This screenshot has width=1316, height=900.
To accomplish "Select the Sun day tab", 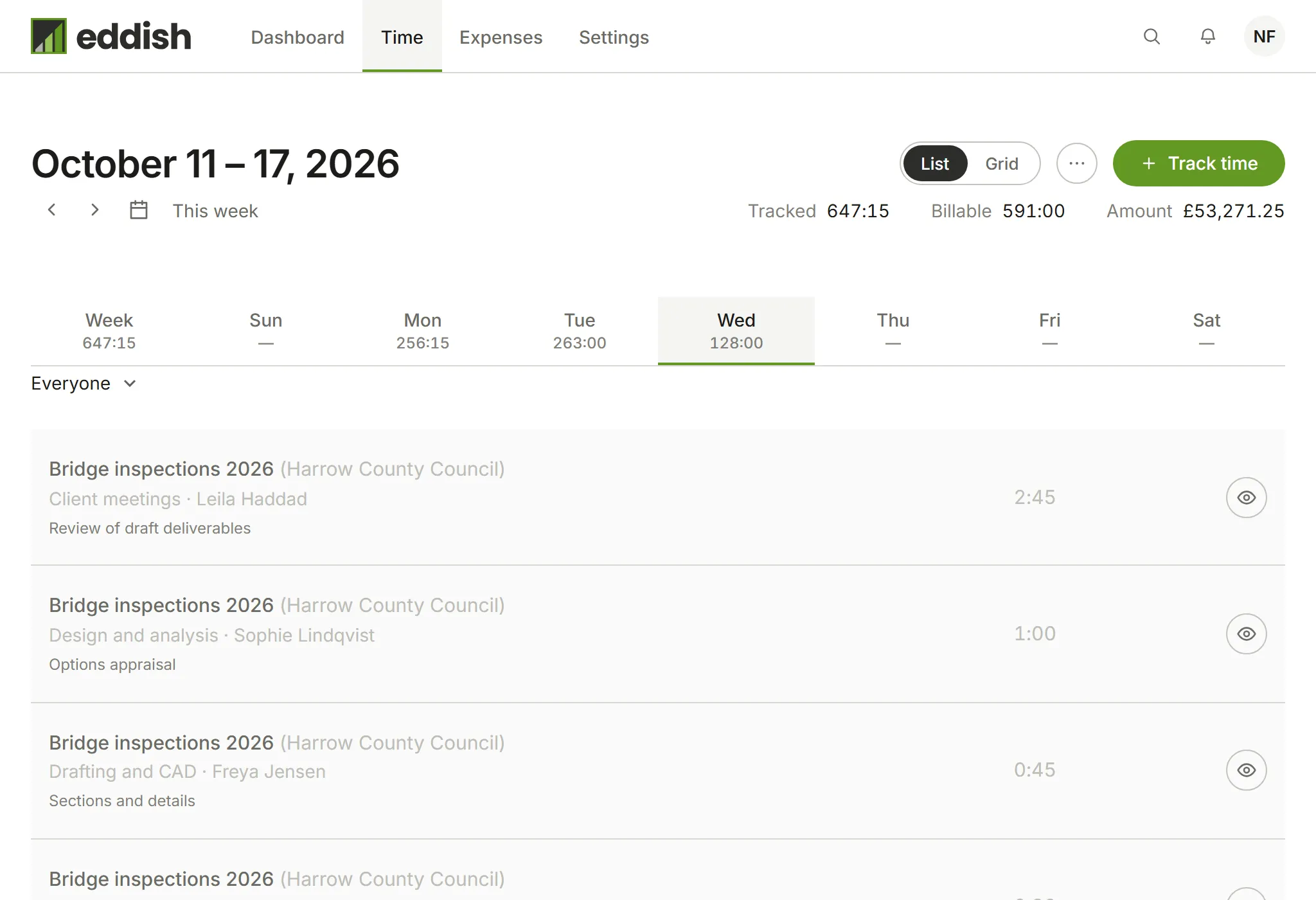I will click(266, 331).
